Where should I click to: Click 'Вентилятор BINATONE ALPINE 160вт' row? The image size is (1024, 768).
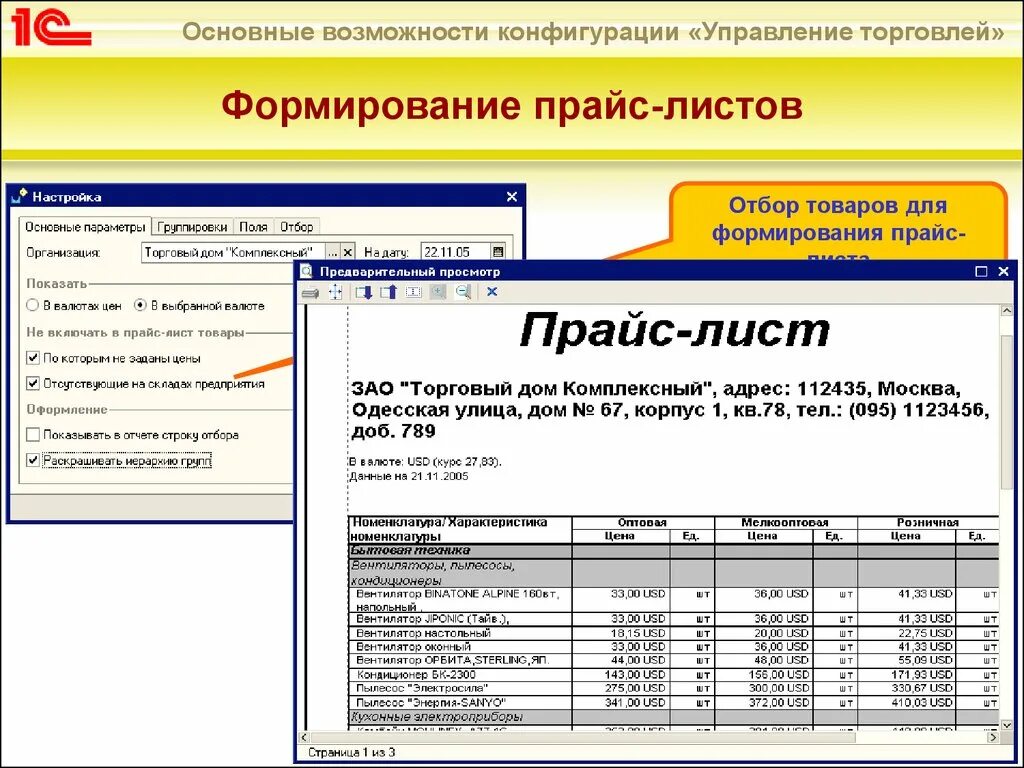(673, 600)
